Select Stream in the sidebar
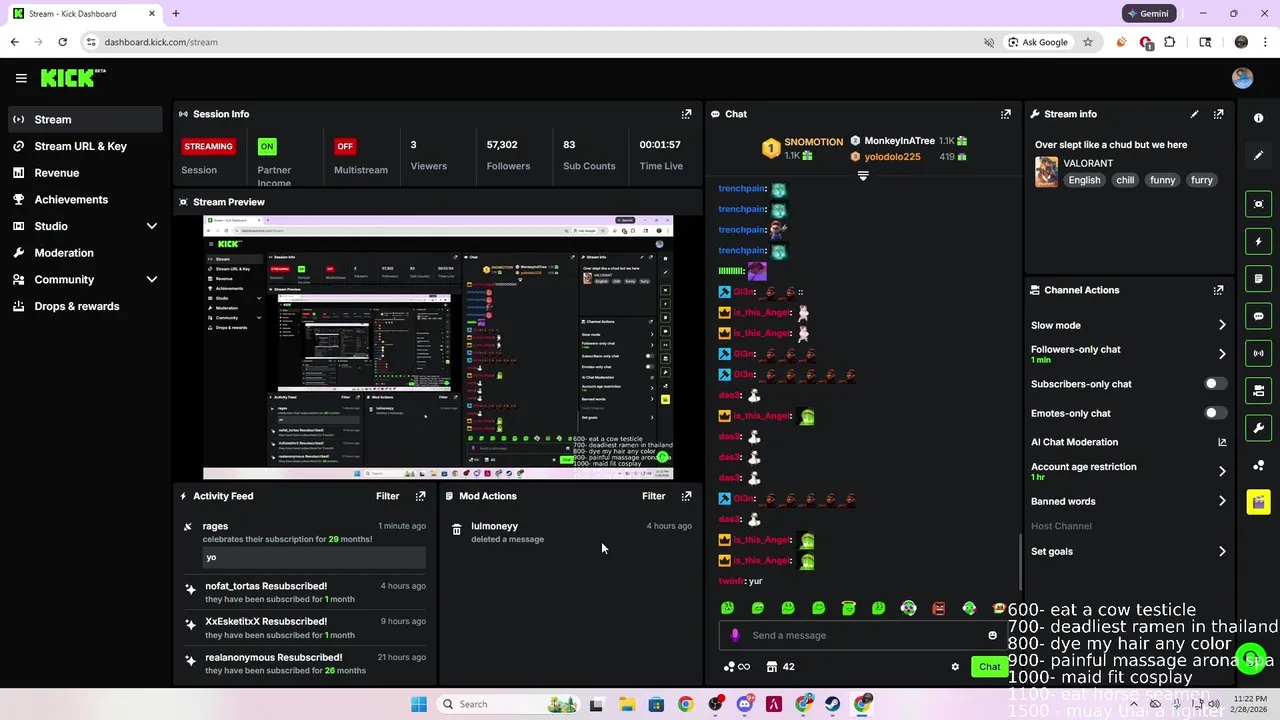The height and width of the screenshot is (720, 1280). [84, 119]
